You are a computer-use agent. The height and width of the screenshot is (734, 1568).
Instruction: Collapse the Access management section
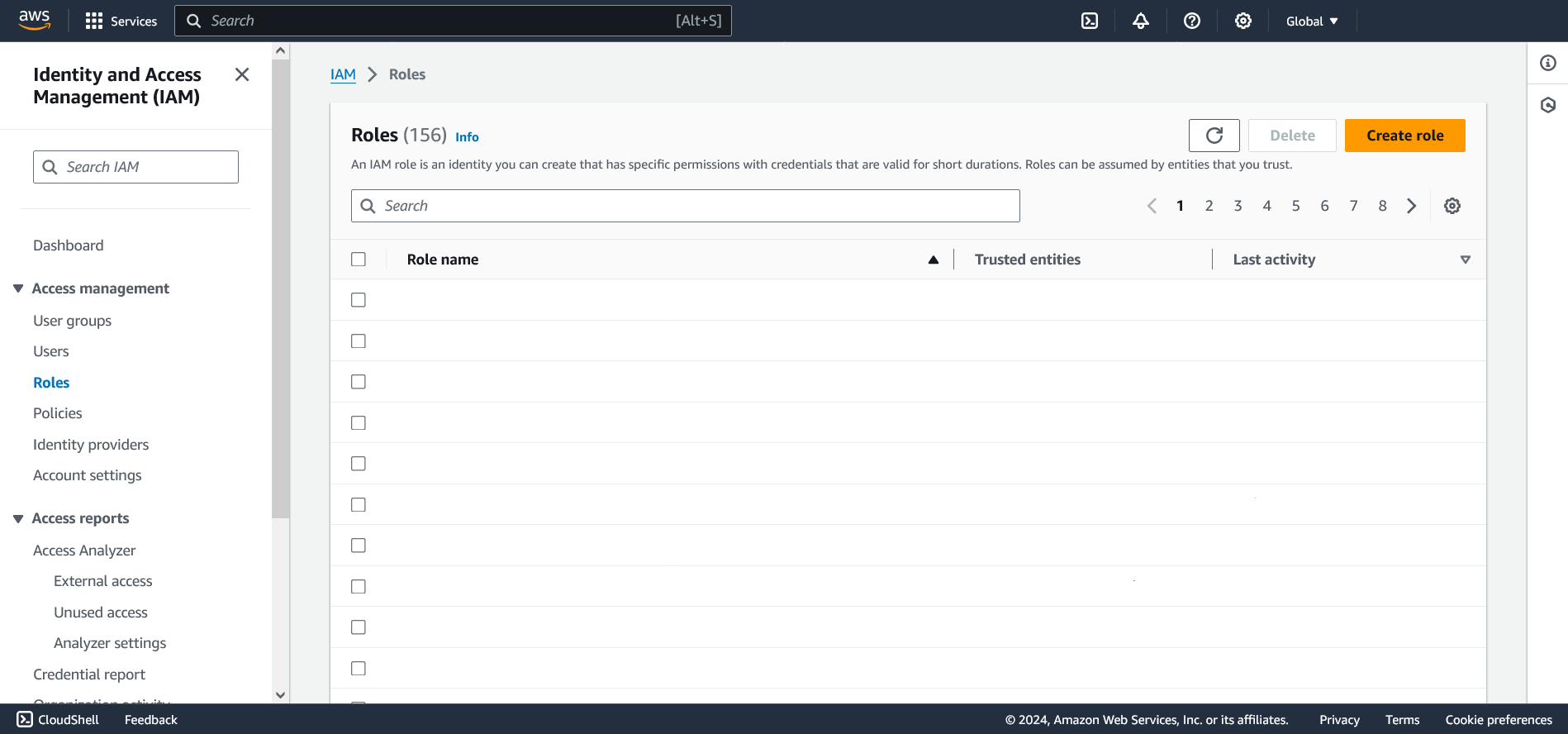pos(18,288)
